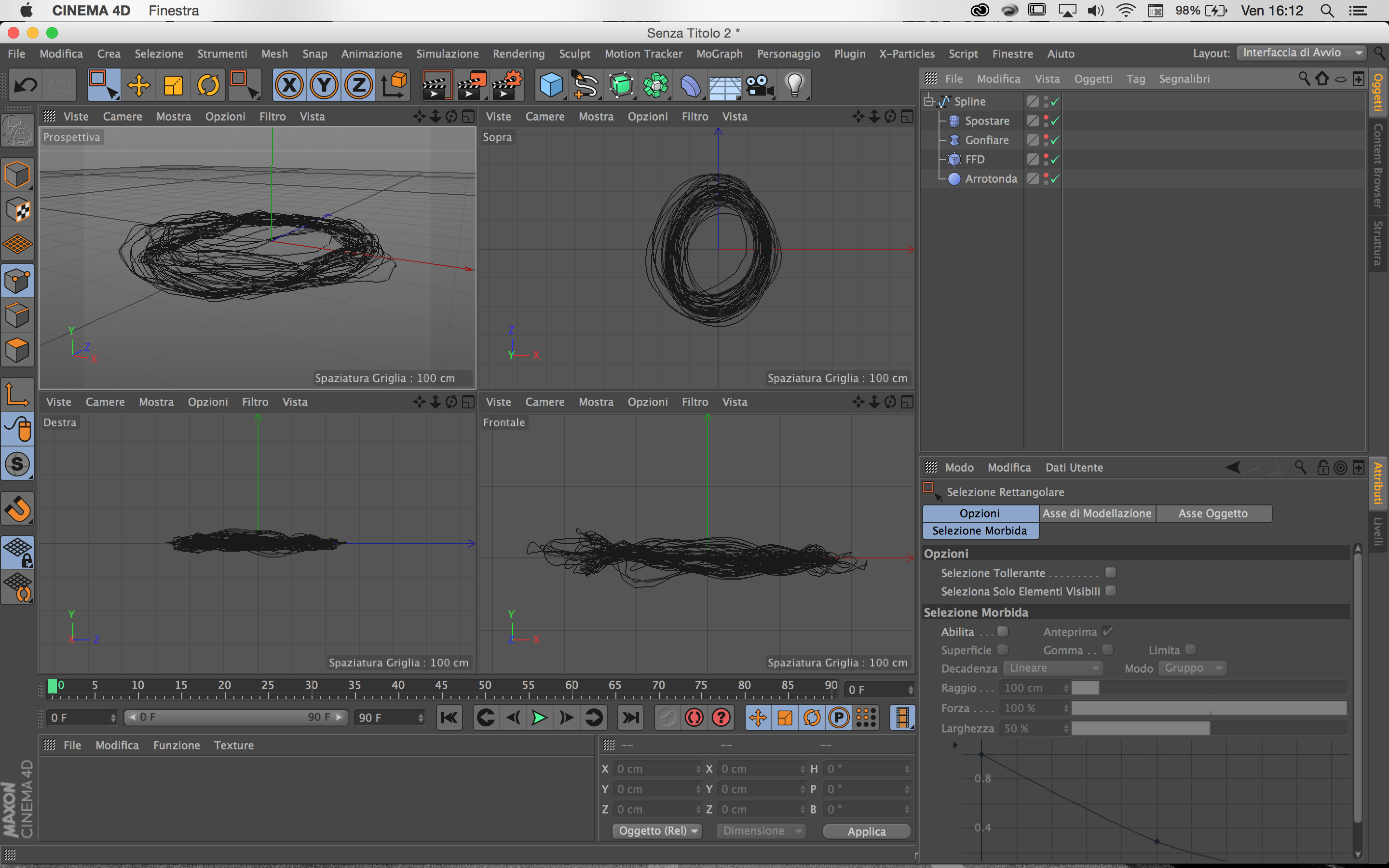Select the Gonfiare deformer in object list
Viewport: 1389px width, 868px height.
click(x=986, y=140)
